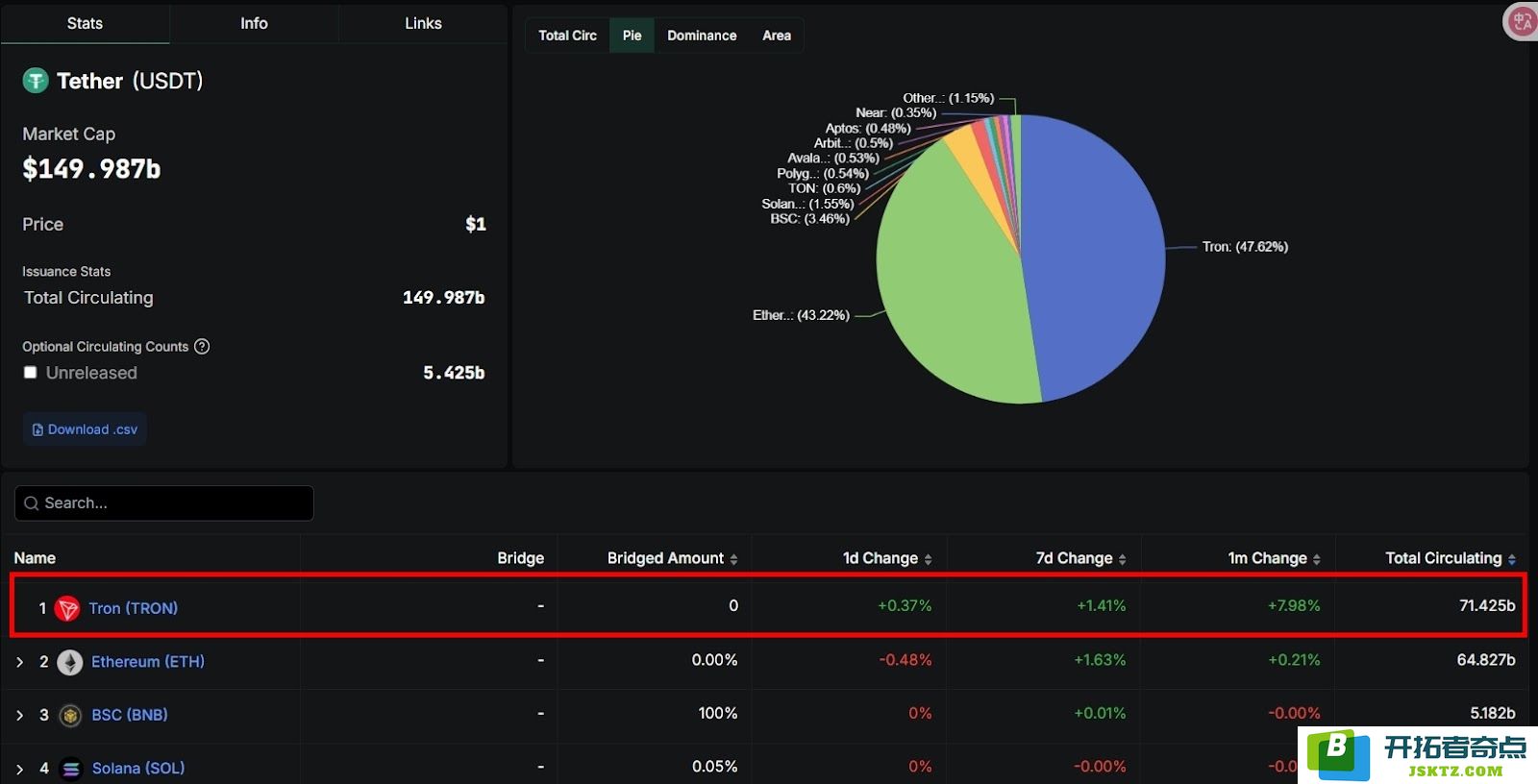This screenshot has height=784, width=1538.
Task: Click the Tron: (47.62%) pie label
Action: tap(1245, 247)
